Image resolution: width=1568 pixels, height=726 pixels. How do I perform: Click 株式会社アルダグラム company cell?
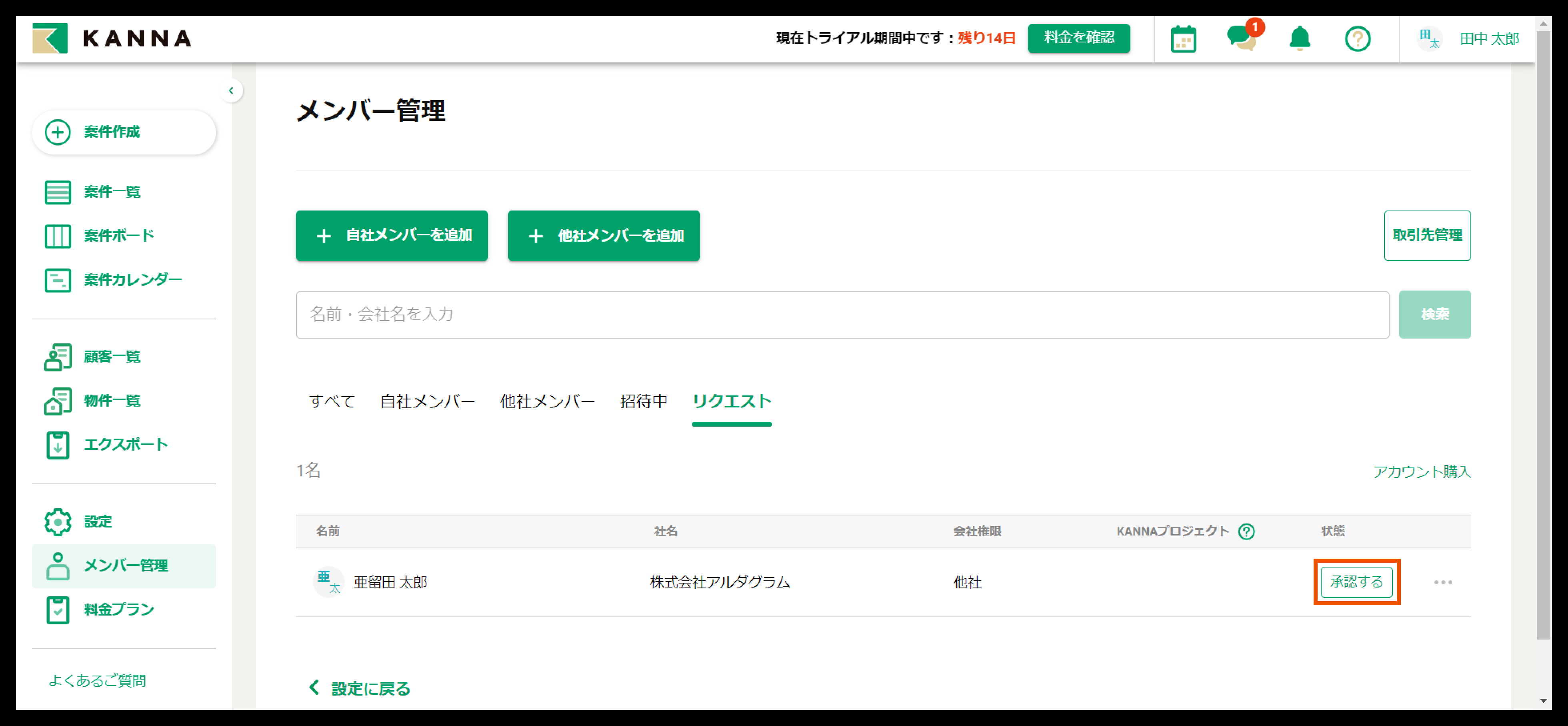tap(720, 582)
